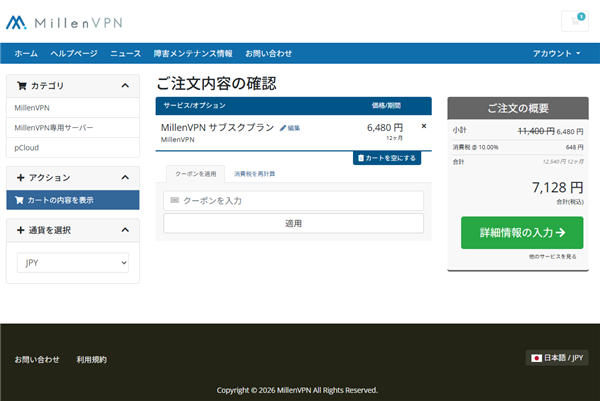Click footer 利用規約 link
This screenshot has width=600, height=401.
tap(91, 360)
